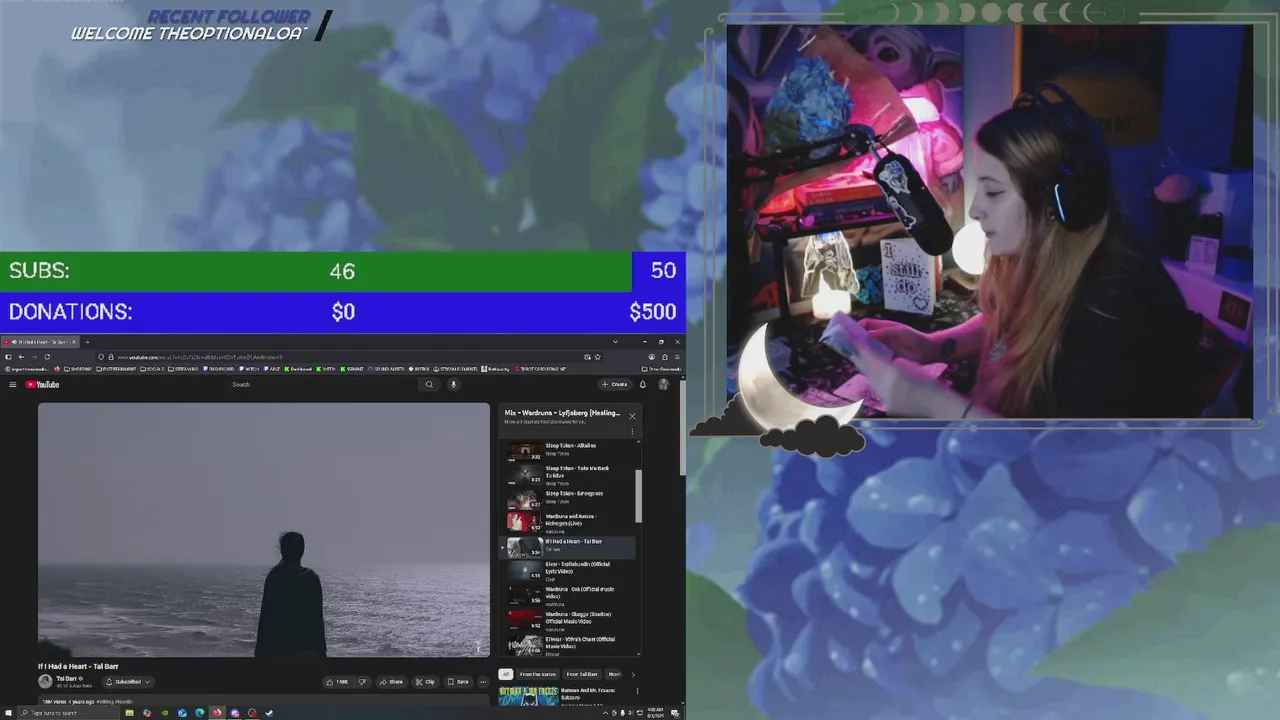1280x720 pixels.
Task: Open more actions ellipsis under video
Action: 483,682
